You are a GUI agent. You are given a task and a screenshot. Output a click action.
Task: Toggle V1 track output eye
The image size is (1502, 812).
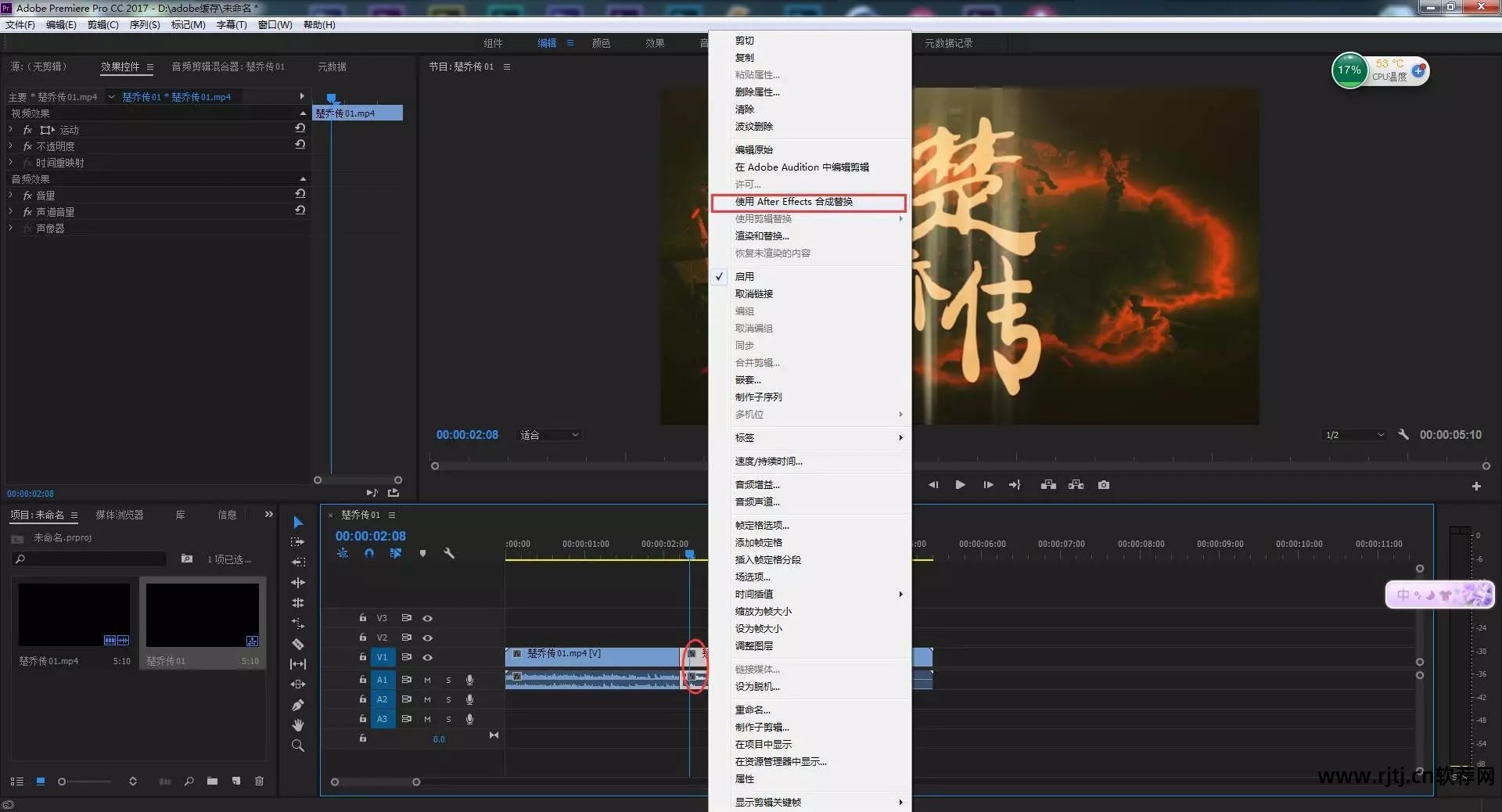coord(427,657)
